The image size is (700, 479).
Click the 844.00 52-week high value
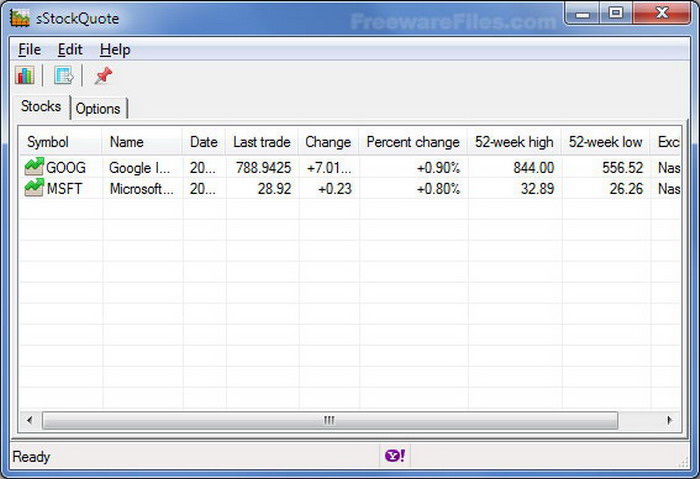[x=533, y=167]
